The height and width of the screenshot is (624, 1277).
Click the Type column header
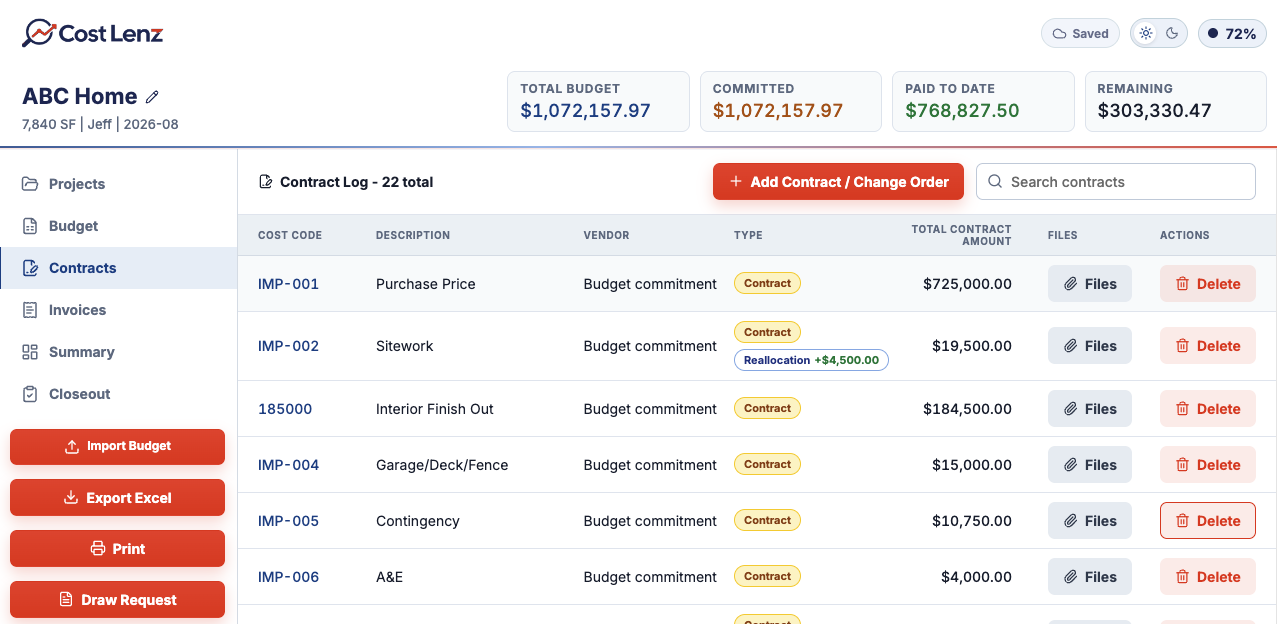[748, 235]
